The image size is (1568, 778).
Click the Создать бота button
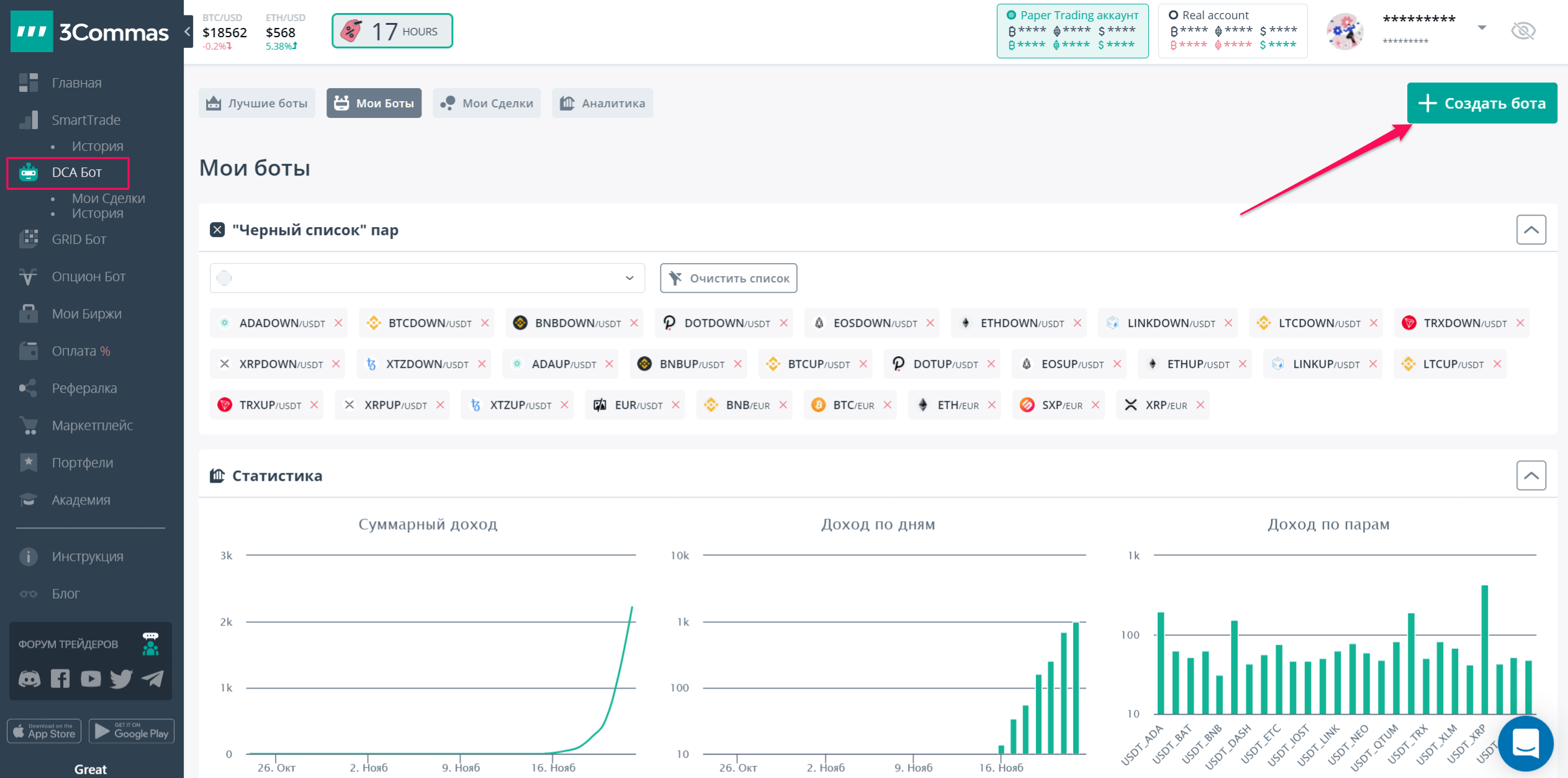[1482, 103]
